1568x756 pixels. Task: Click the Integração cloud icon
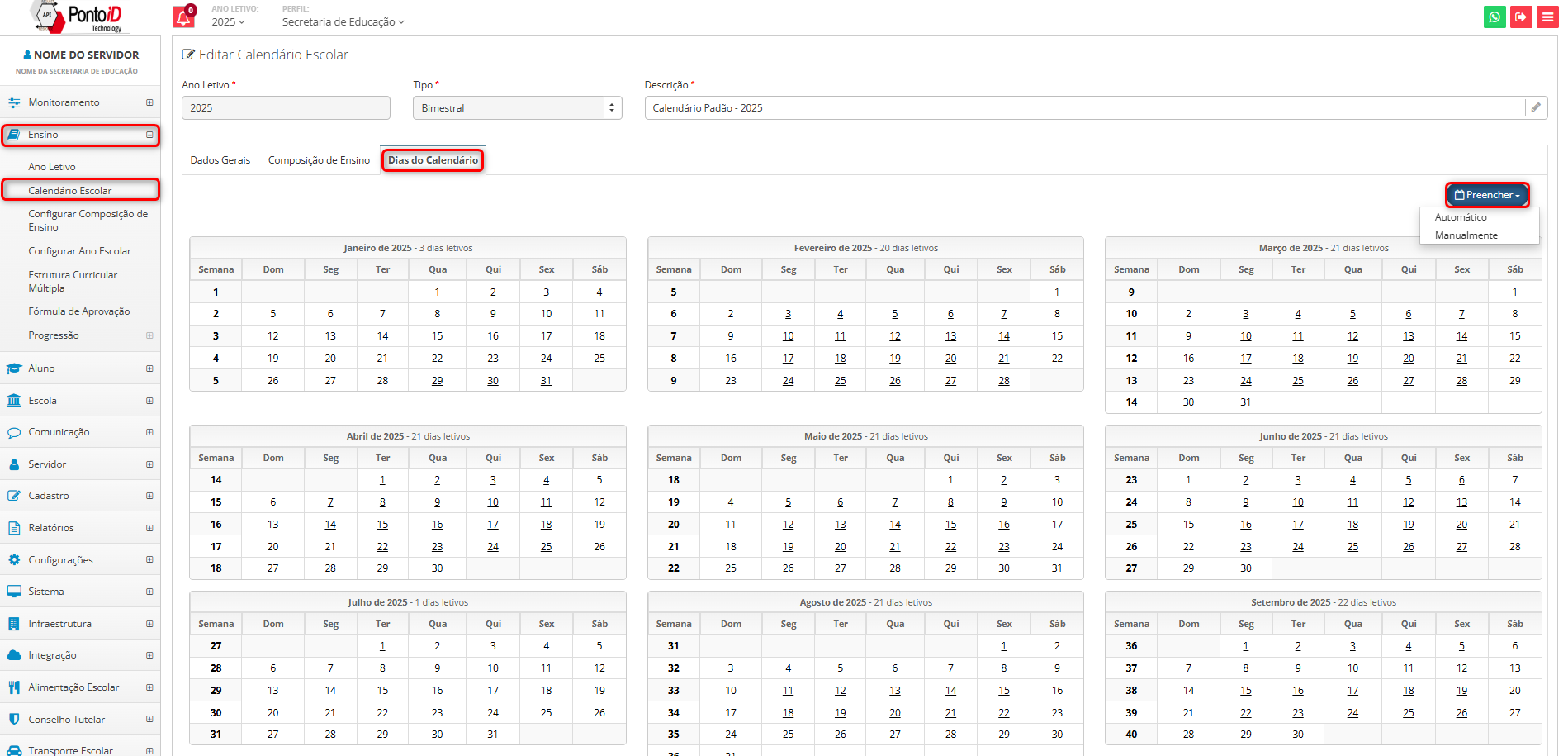[x=14, y=655]
